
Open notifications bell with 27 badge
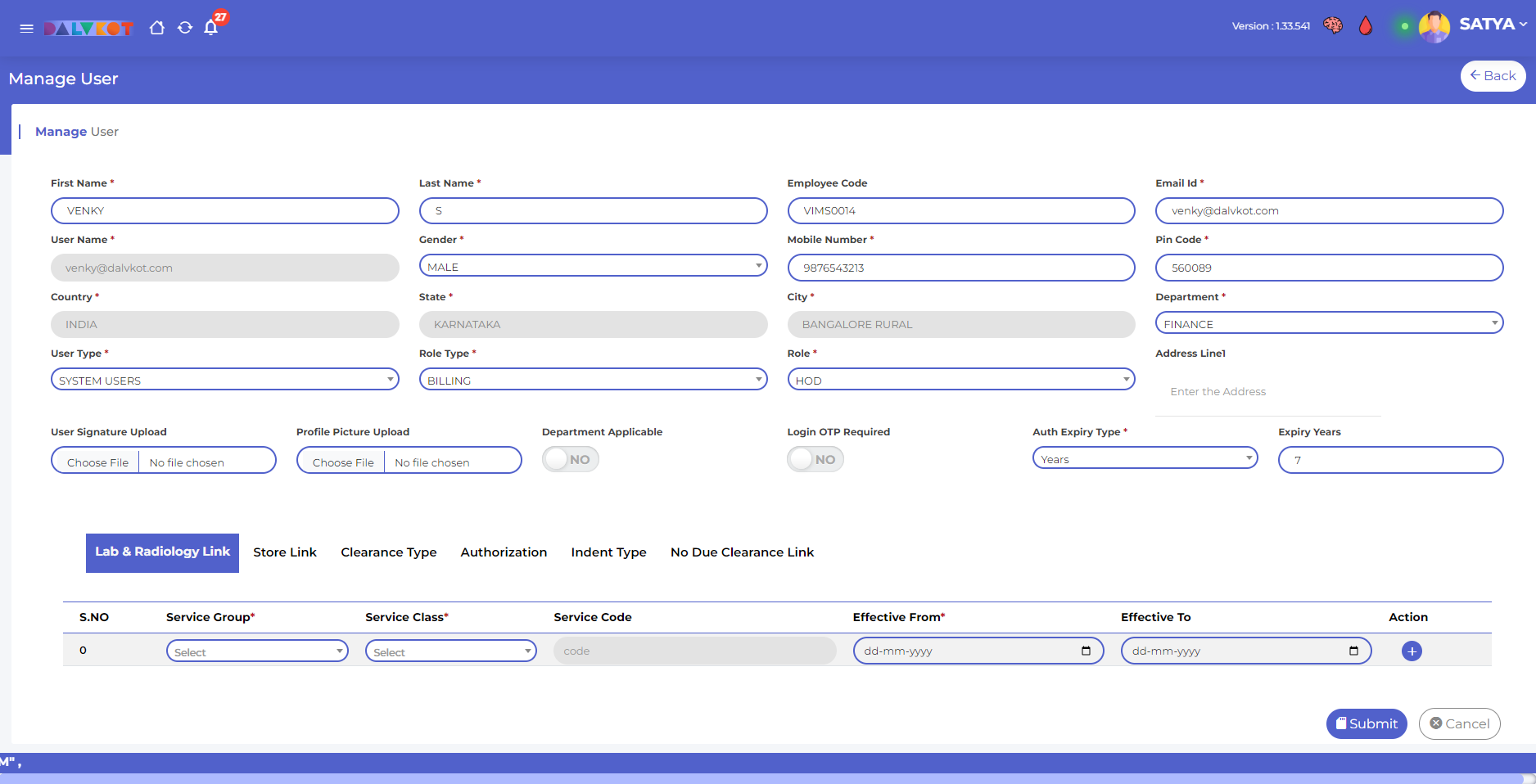pos(211,28)
